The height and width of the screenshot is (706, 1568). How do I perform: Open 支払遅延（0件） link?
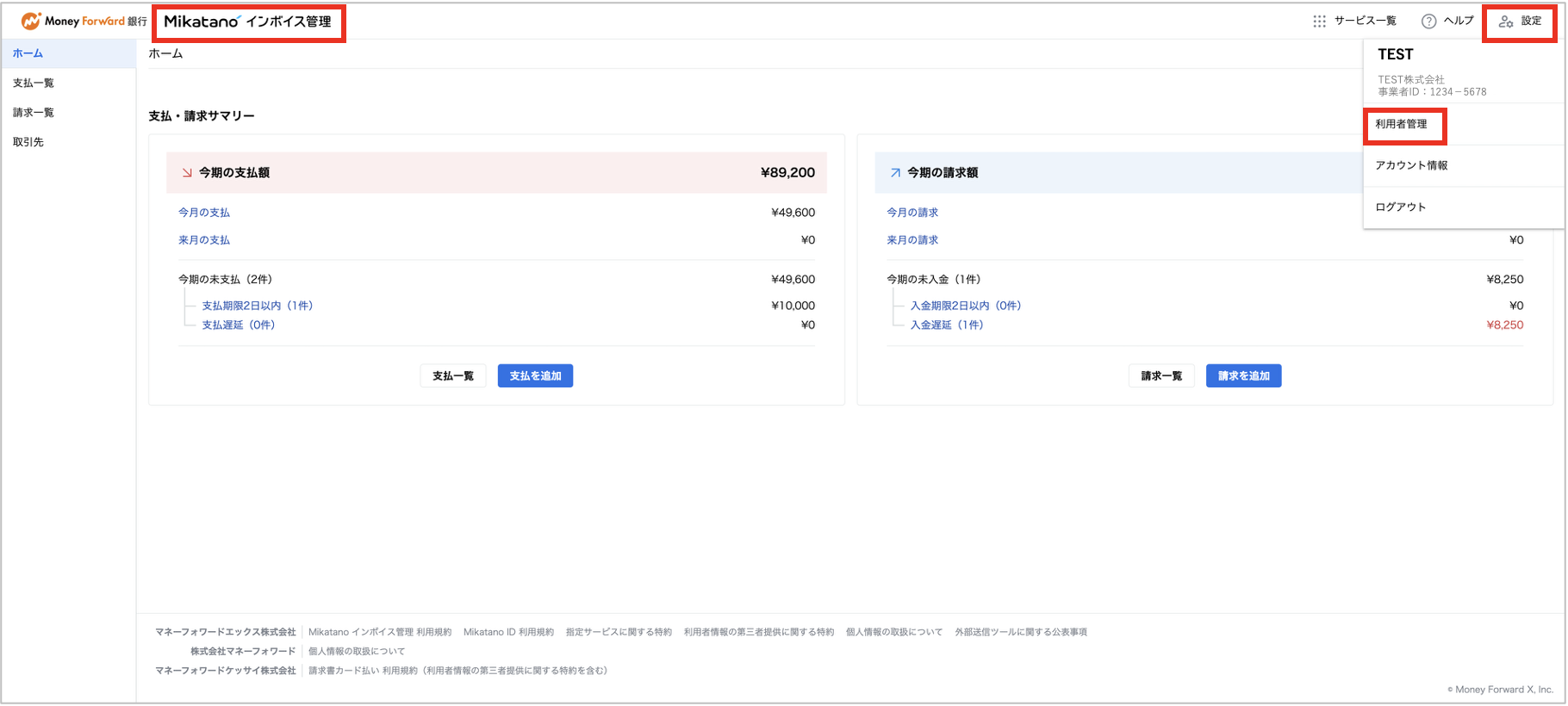pyautogui.click(x=239, y=325)
